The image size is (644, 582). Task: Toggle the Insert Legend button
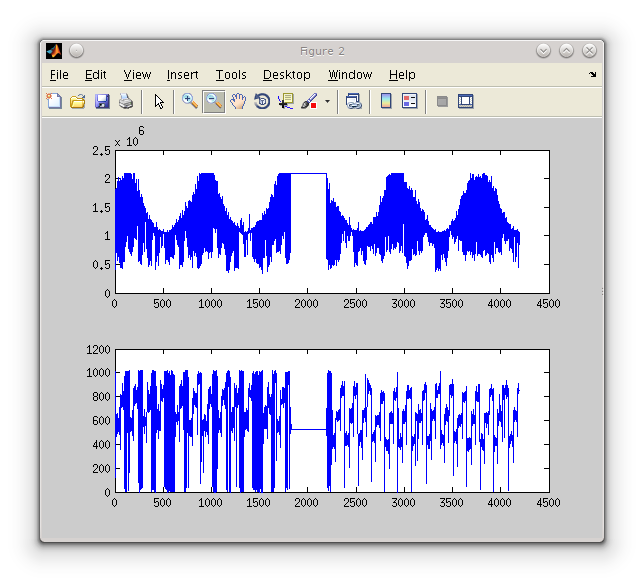pyautogui.click(x=409, y=101)
